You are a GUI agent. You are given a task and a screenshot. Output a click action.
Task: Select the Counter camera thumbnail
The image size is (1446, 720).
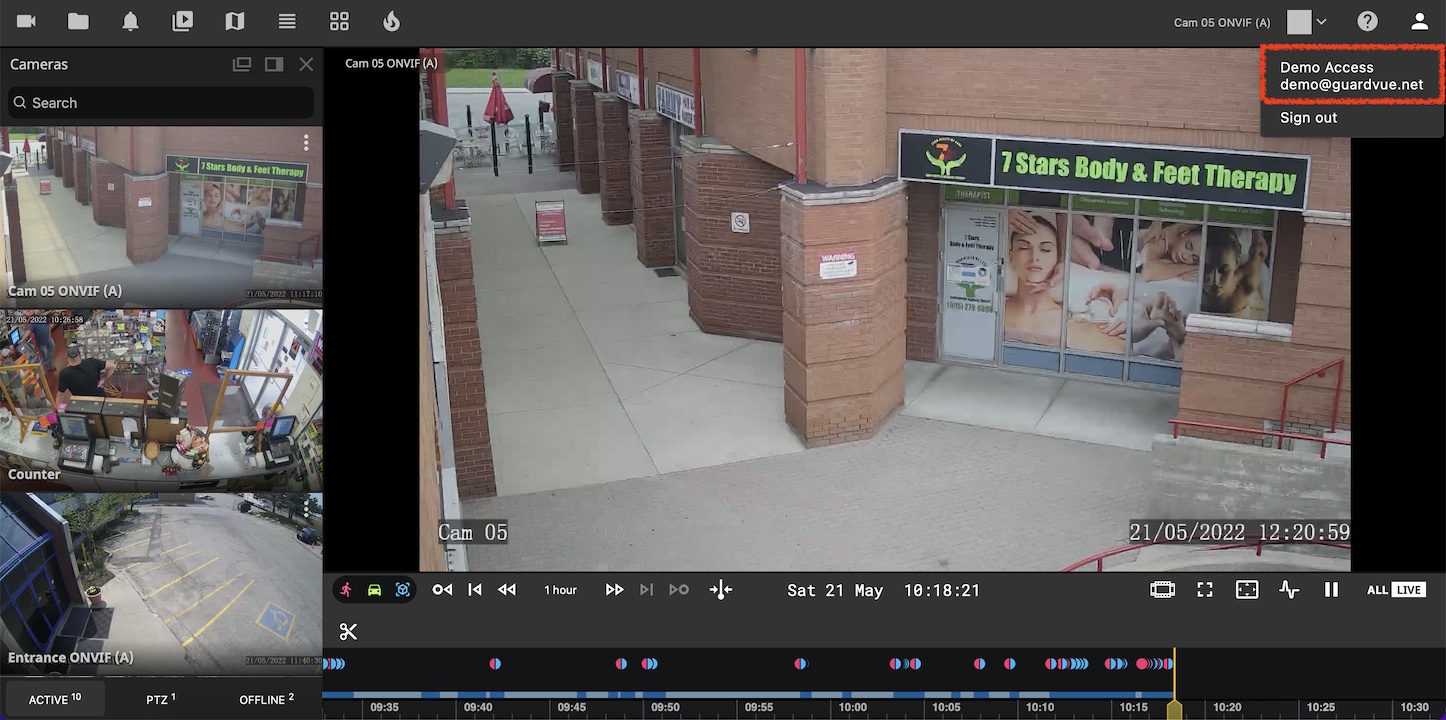pos(161,400)
